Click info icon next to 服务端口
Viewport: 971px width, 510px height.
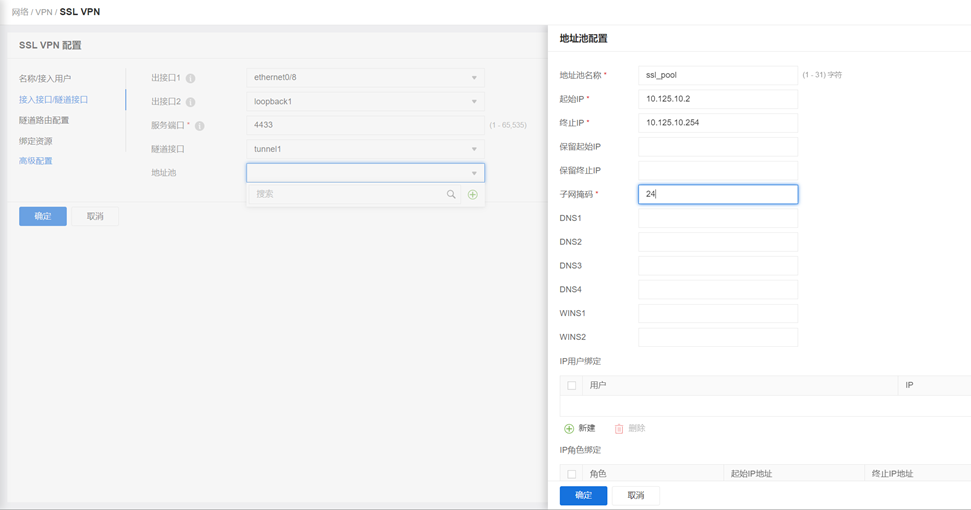pos(199,126)
